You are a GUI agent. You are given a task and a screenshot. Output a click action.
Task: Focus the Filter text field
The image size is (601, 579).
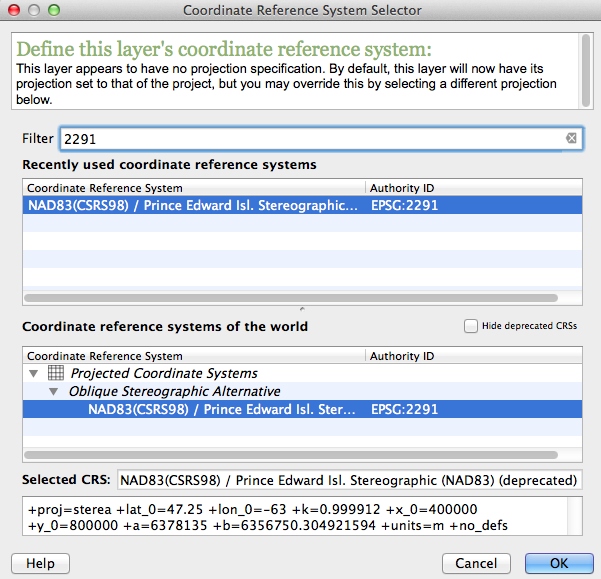point(310,139)
